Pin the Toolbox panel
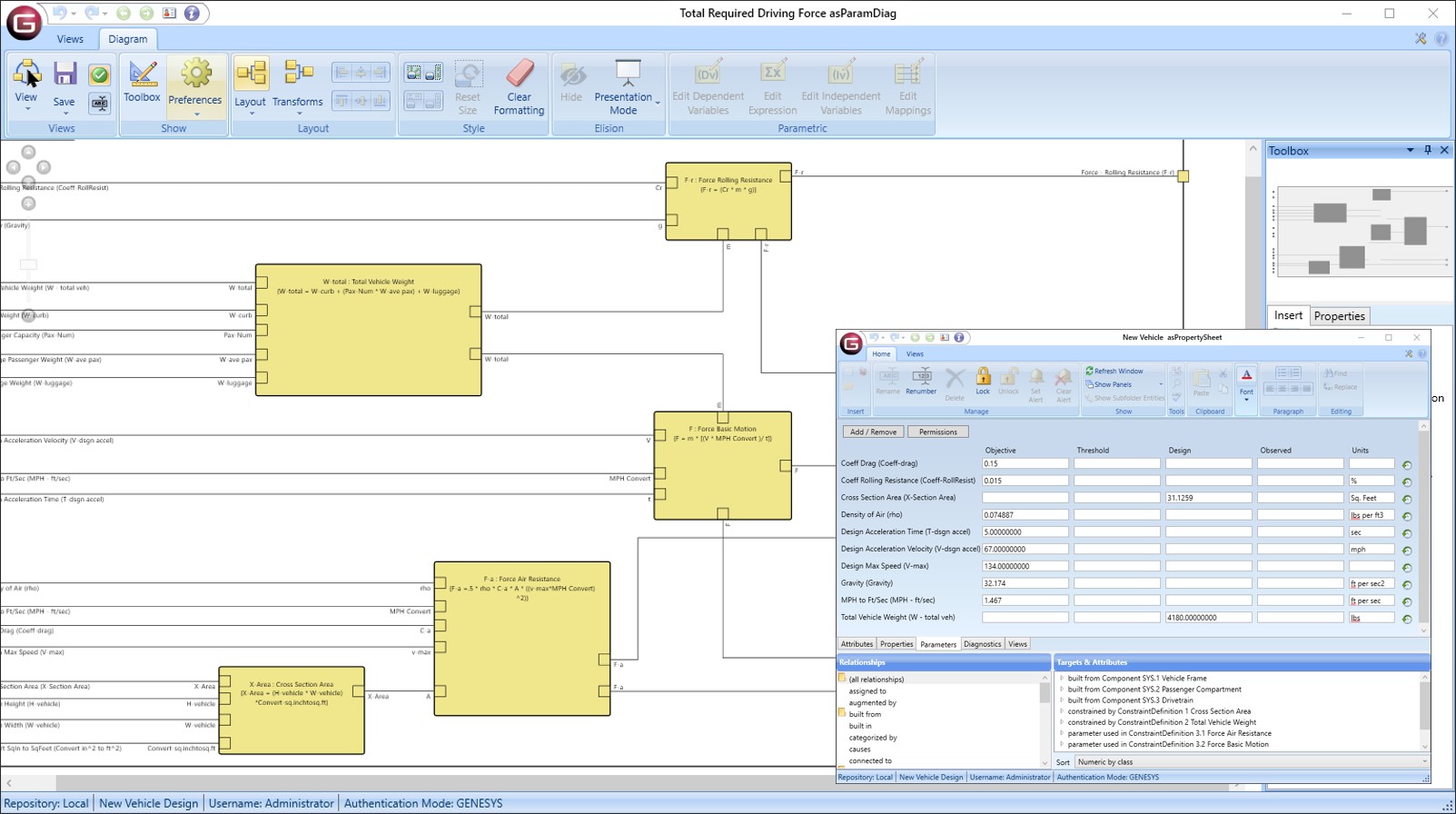The image size is (1456, 814). click(x=1427, y=151)
